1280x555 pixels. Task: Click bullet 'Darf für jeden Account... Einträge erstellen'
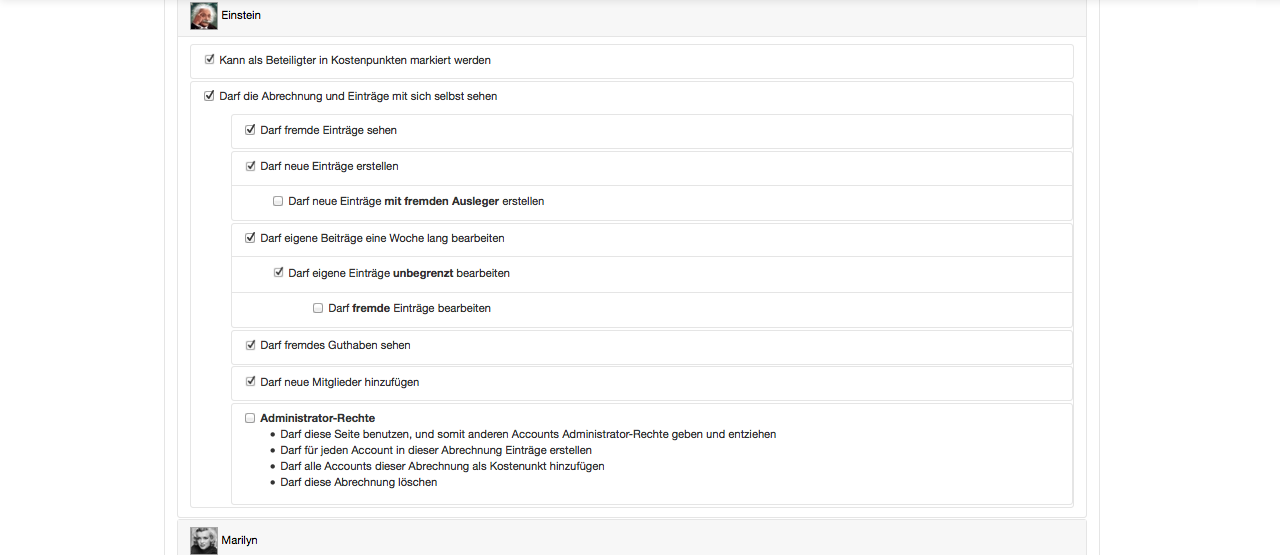(x=435, y=450)
